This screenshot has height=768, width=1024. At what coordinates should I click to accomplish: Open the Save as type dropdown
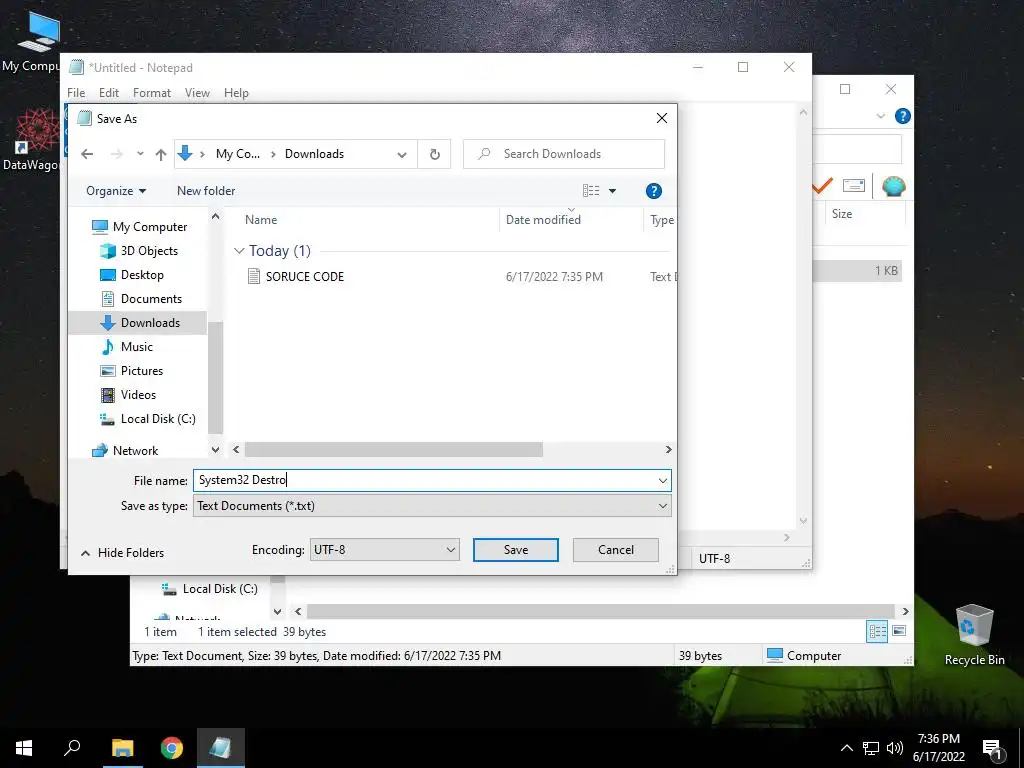point(432,506)
